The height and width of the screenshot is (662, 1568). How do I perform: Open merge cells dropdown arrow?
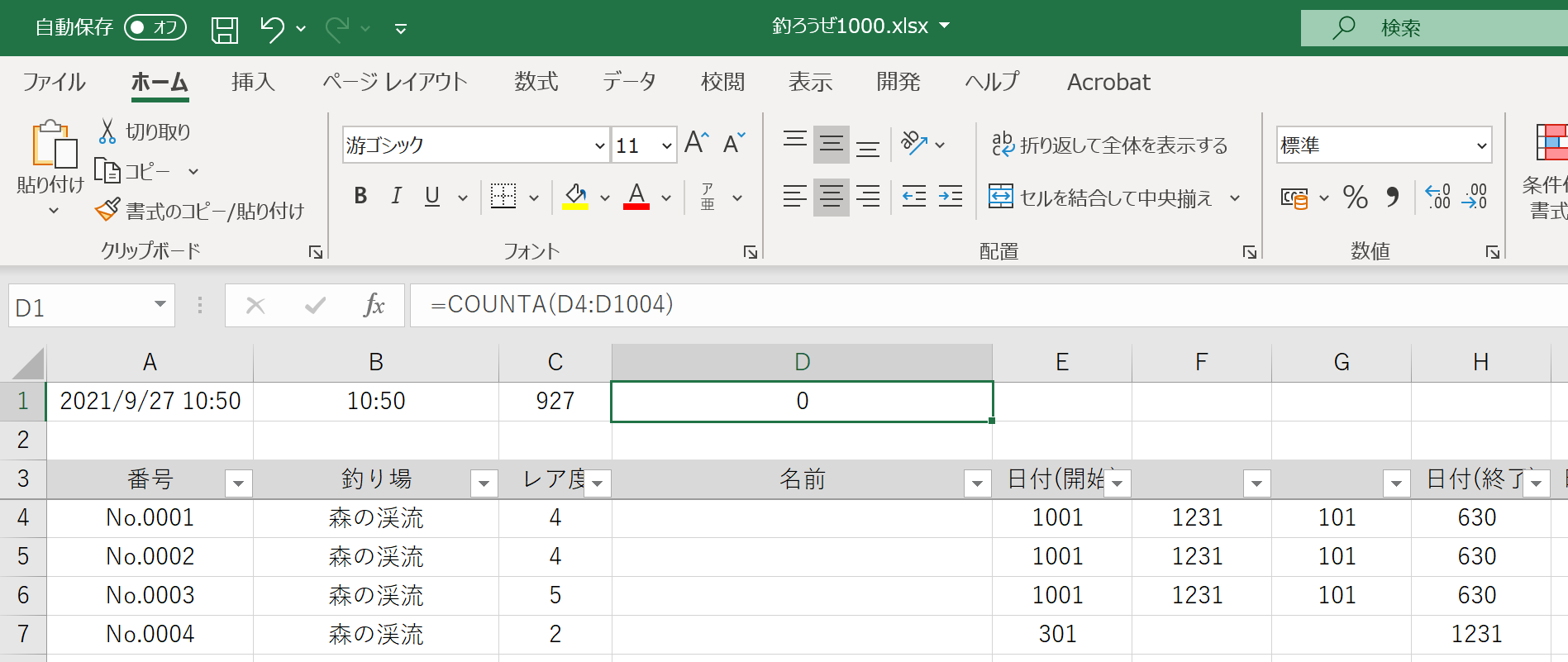click(1235, 198)
